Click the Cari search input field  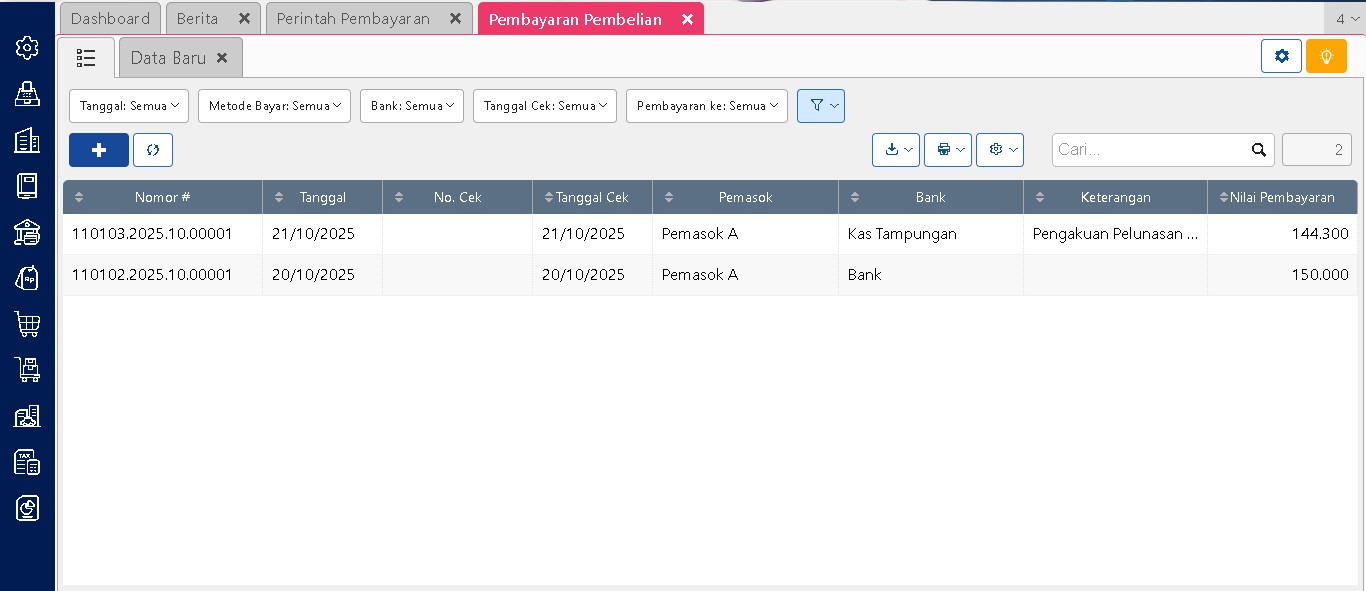1150,150
